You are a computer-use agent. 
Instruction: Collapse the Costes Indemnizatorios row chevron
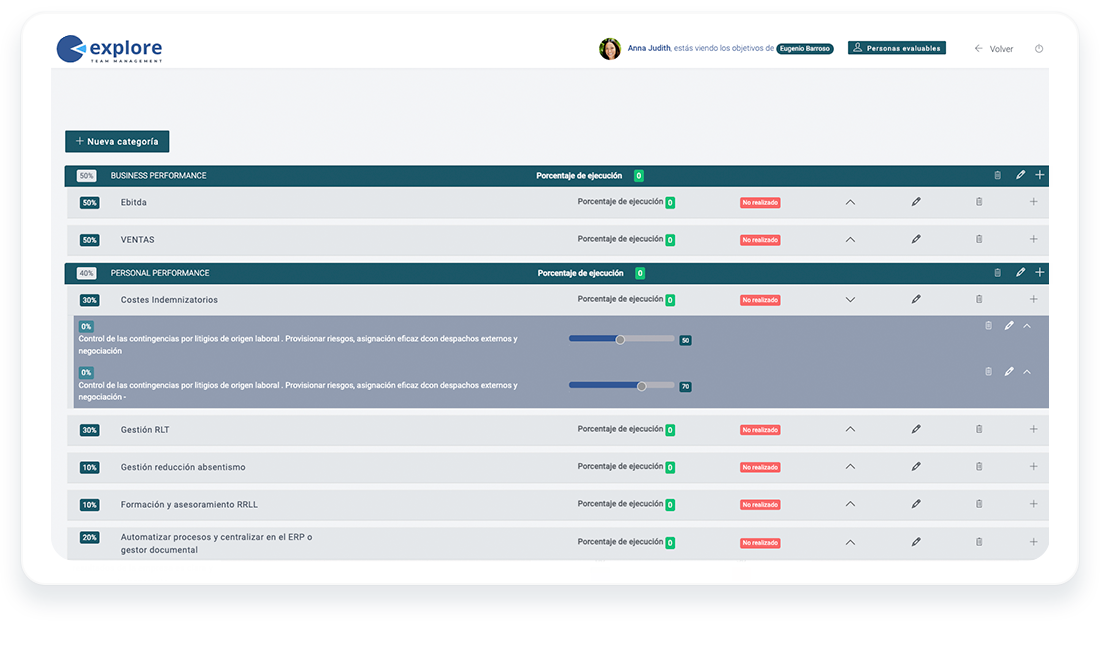850,299
